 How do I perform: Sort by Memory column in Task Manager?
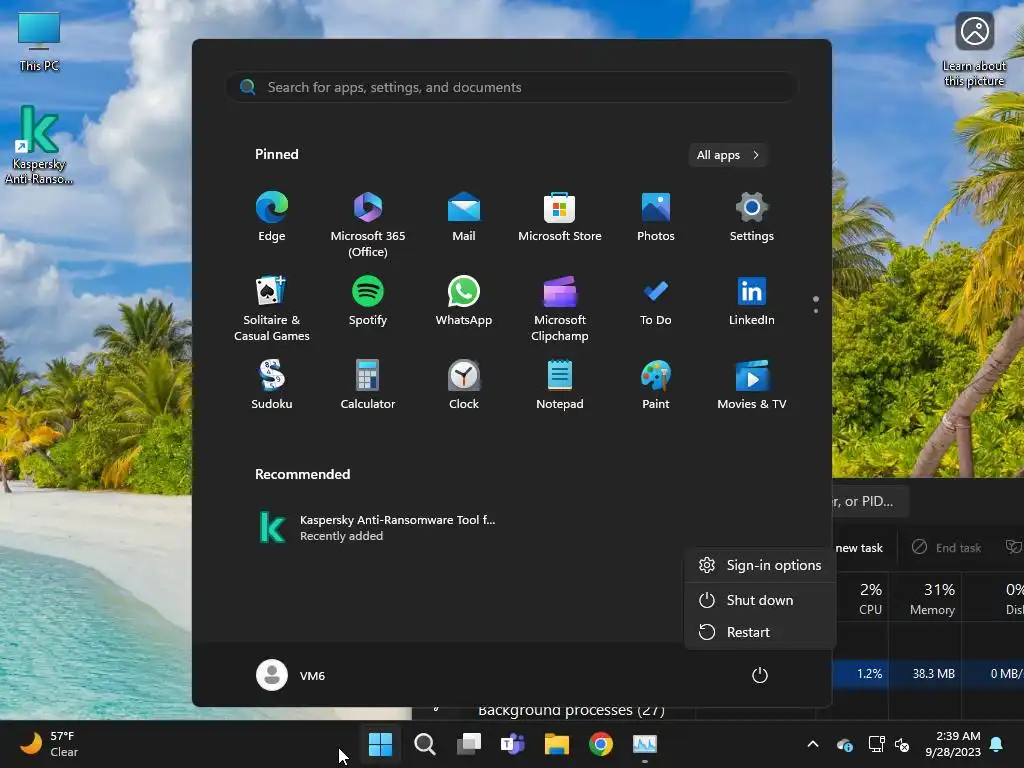(x=925, y=598)
